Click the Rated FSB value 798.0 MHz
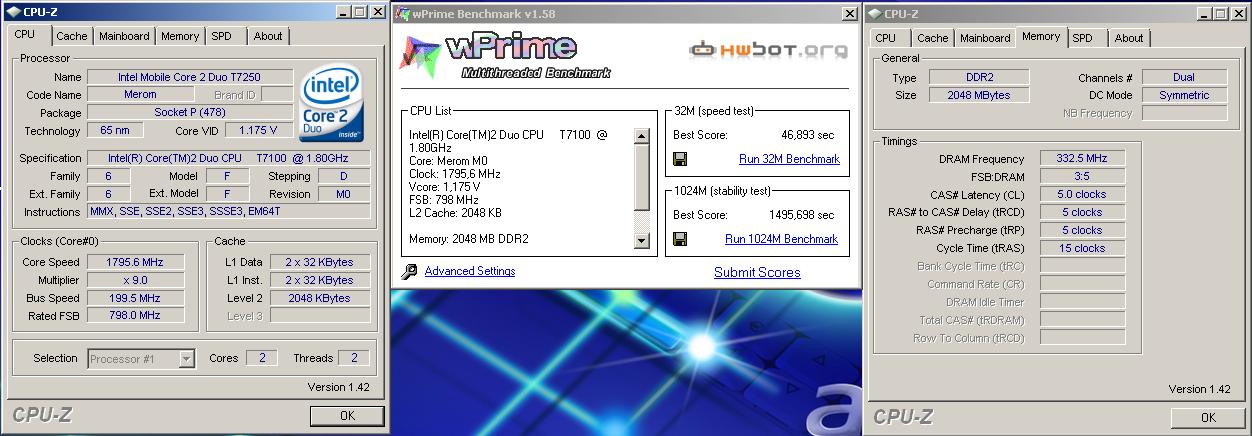 135,316
